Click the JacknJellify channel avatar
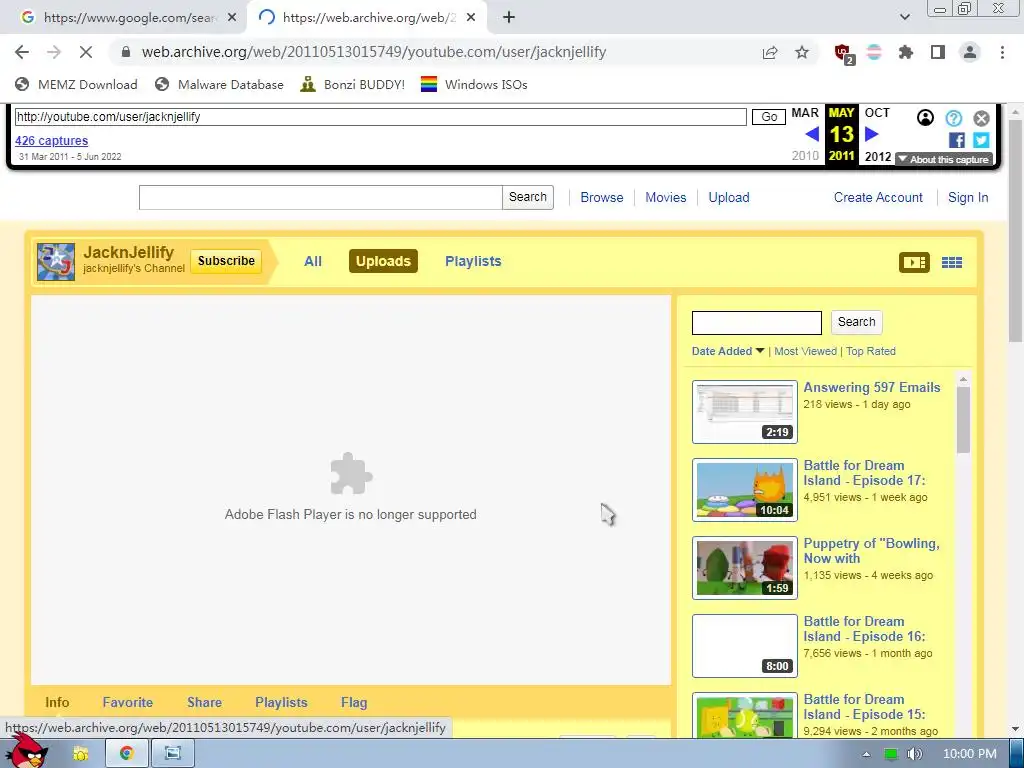The height and width of the screenshot is (768, 1024). click(56, 262)
